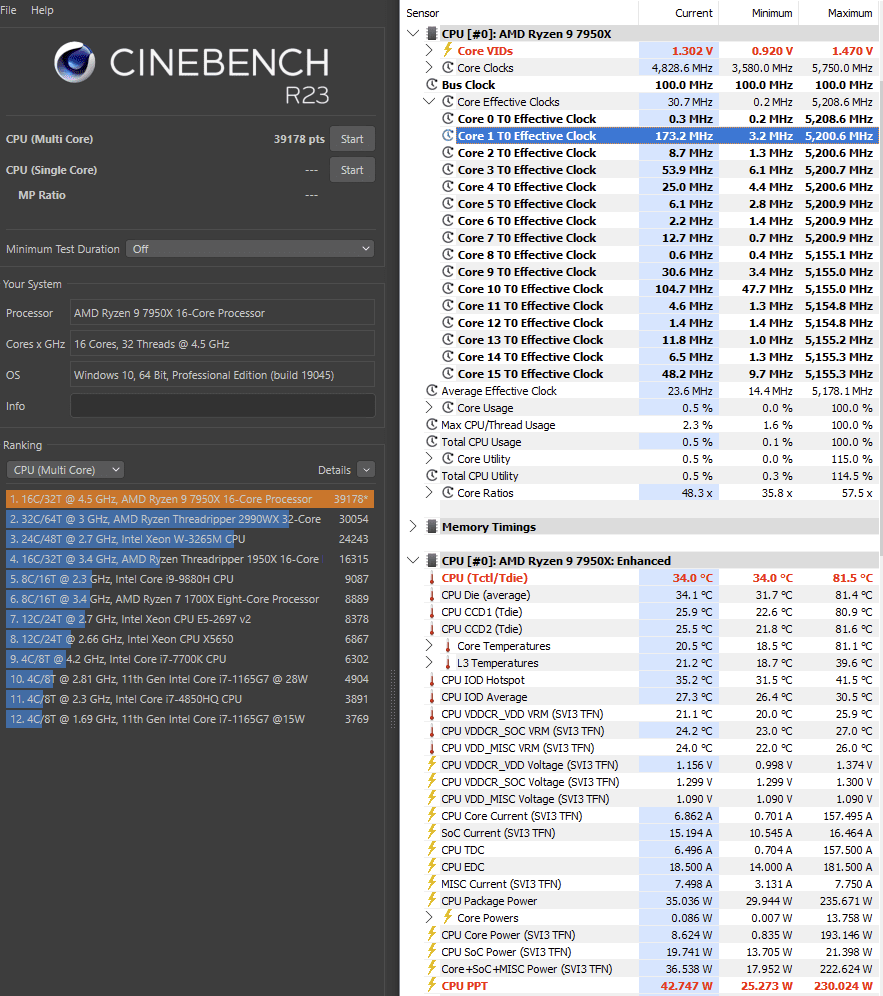Click the clock icon beside Total CPU Usage
Screen dimensions: 883x996
click(432, 441)
